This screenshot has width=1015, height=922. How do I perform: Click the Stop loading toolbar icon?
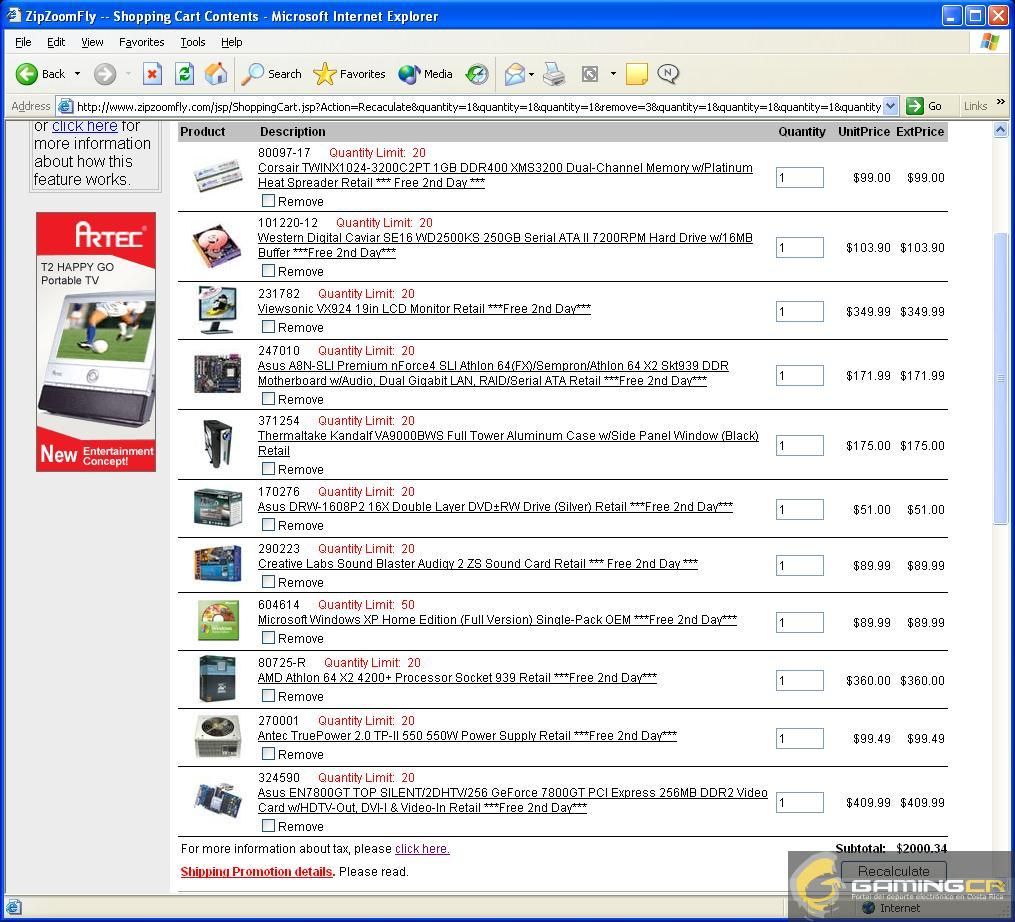[x=152, y=74]
